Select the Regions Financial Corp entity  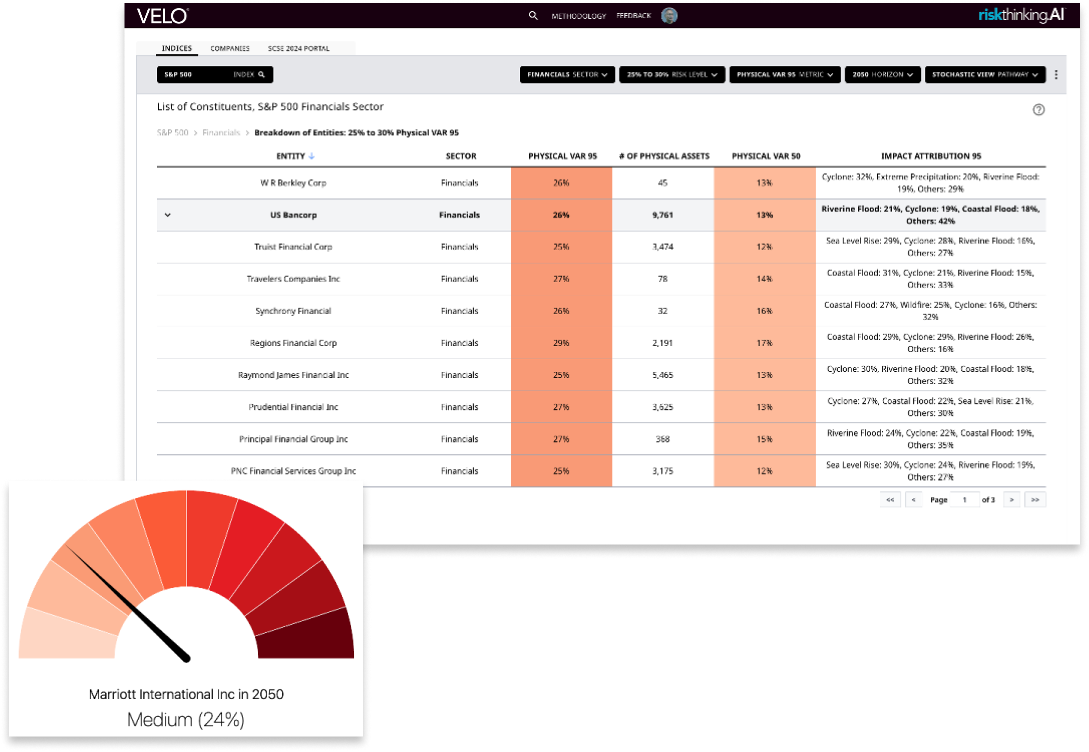point(293,343)
